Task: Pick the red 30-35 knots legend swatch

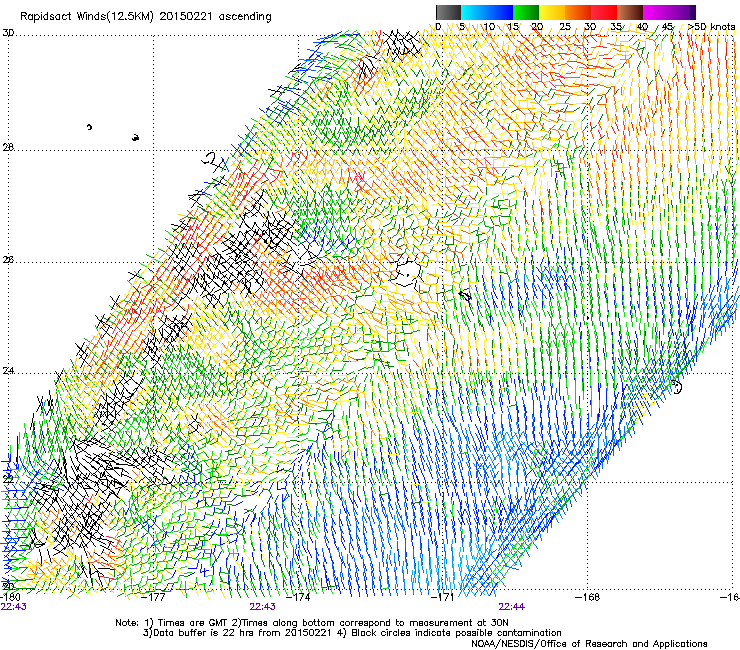Action: [x=604, y=12]
